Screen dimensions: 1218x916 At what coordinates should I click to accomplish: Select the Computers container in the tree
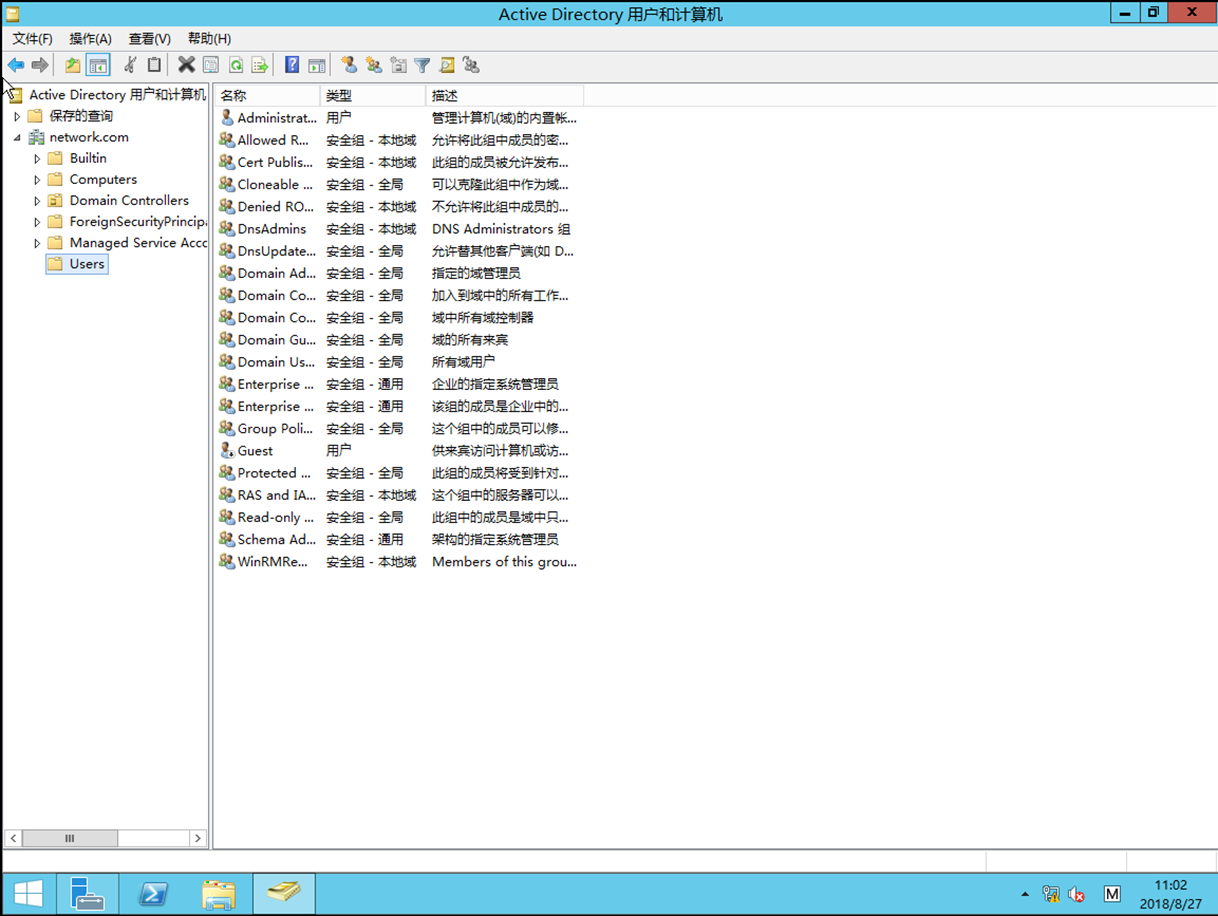(103, 180)
